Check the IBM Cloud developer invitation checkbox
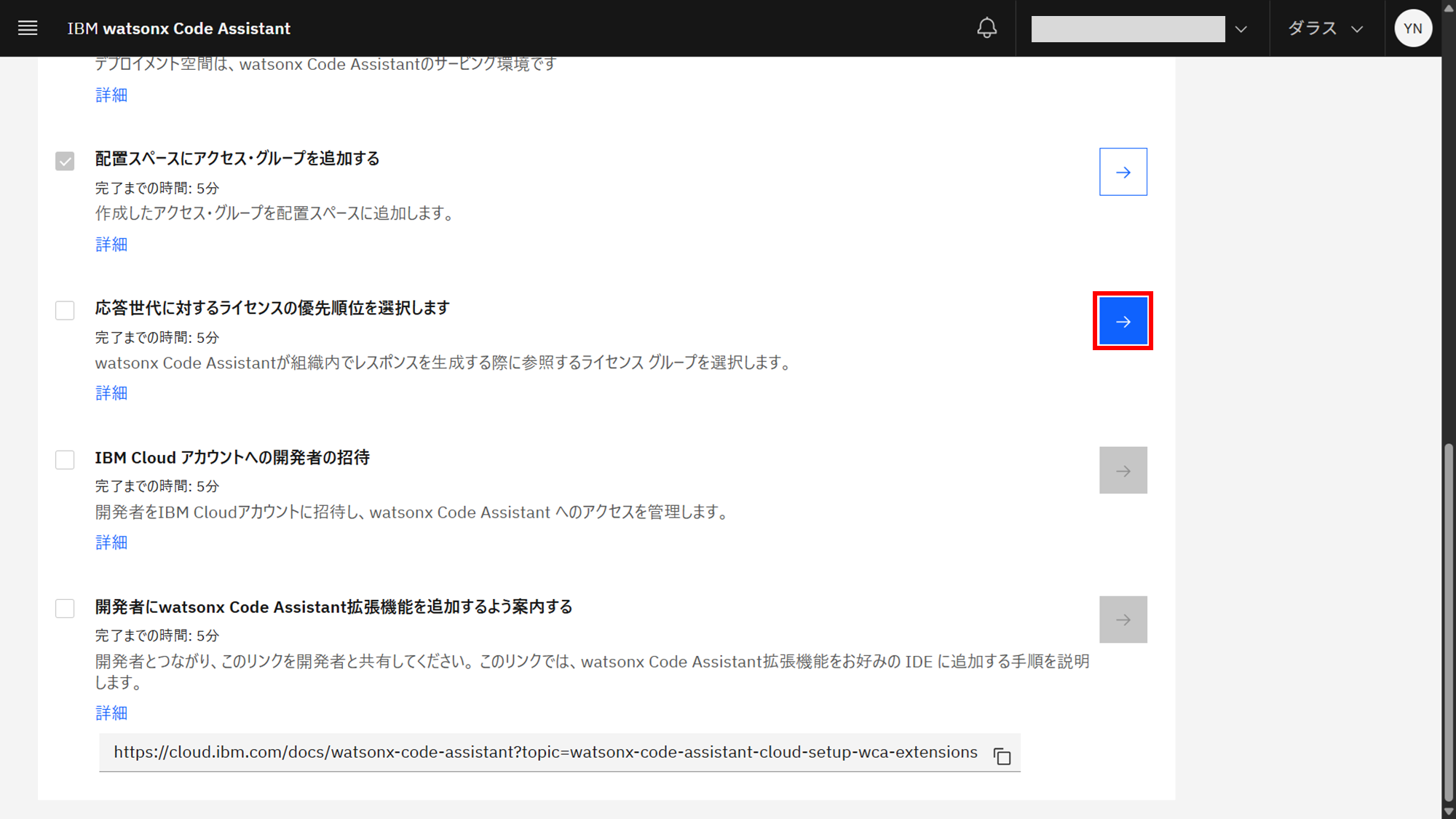The width and height of the screenshot is (1456, 819). pyautogui.click(x=65, y=459)
